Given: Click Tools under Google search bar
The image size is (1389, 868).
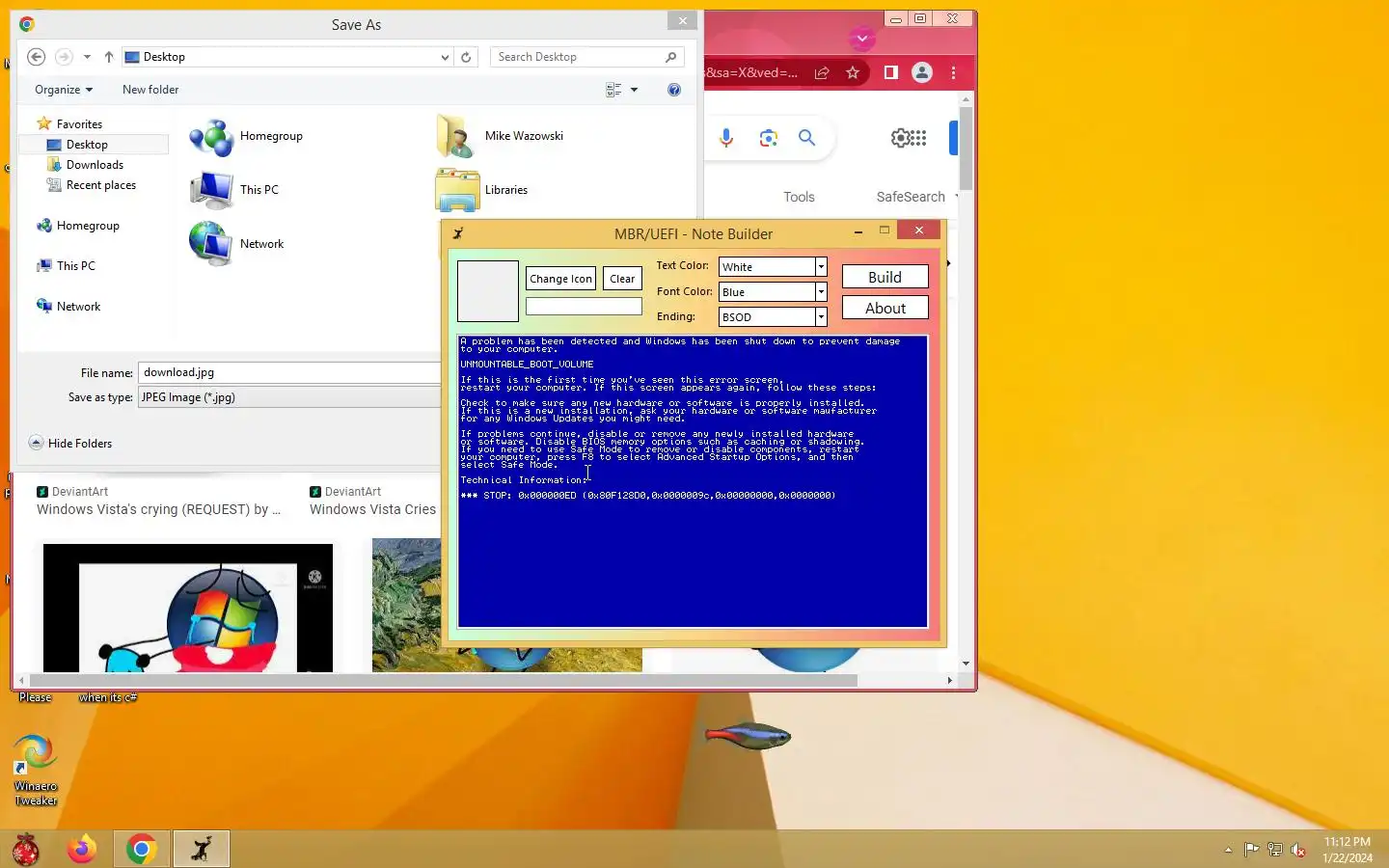Looking at the screenshot, I should point(799,197).
